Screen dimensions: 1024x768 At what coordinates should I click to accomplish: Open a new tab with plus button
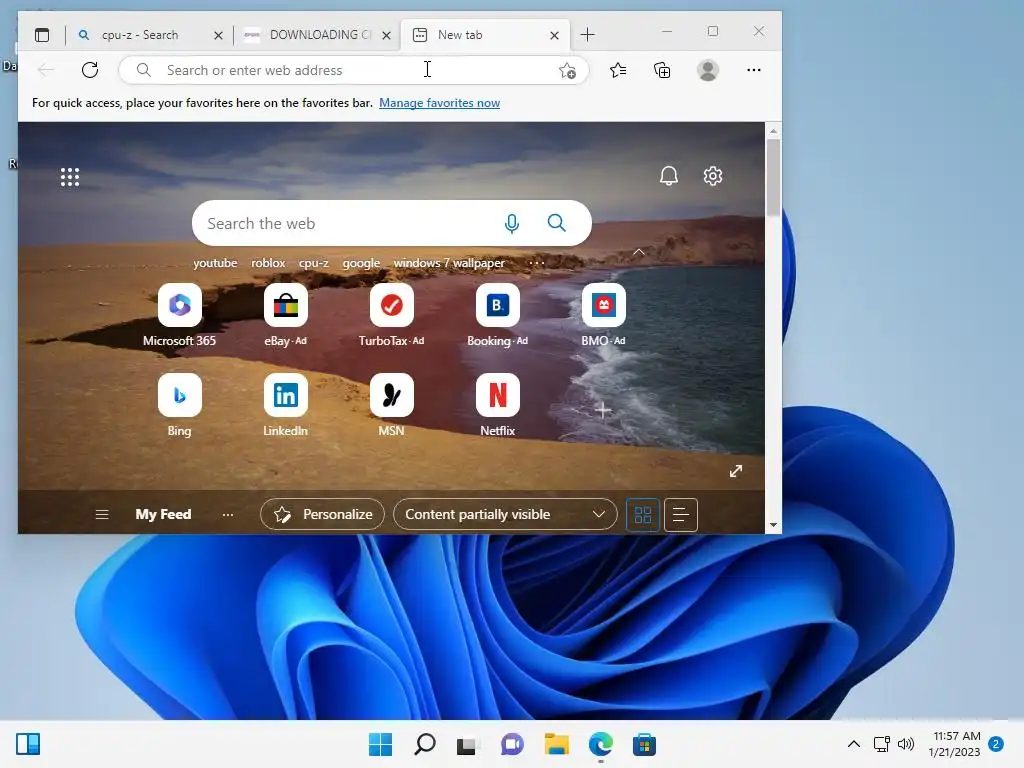(x=587, y=35)
